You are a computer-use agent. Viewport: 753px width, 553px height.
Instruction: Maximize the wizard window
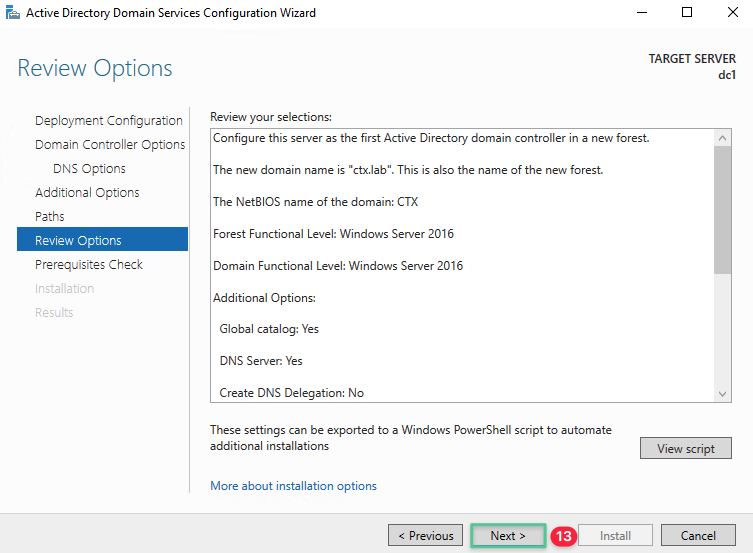click(x=687, y=12)
